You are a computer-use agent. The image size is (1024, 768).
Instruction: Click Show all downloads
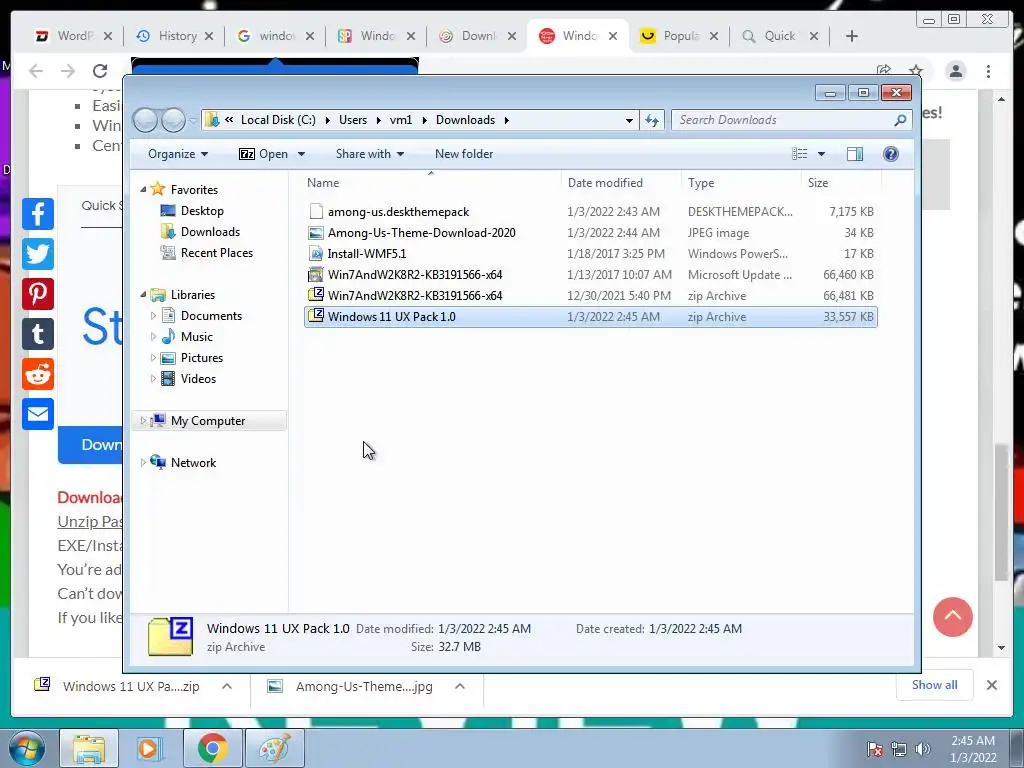(x=935, y=685)
